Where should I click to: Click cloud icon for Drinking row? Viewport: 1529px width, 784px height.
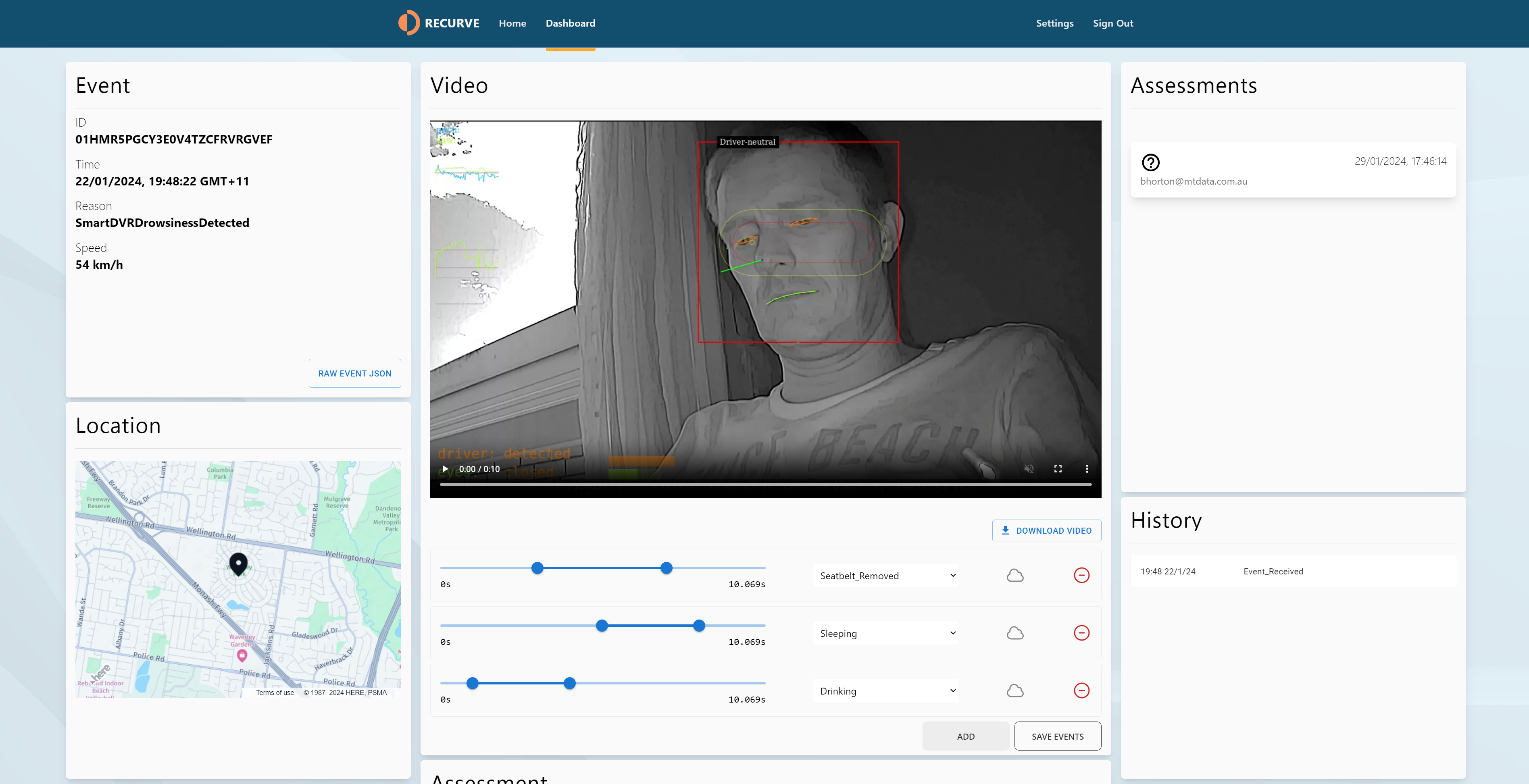[1015, 691]
